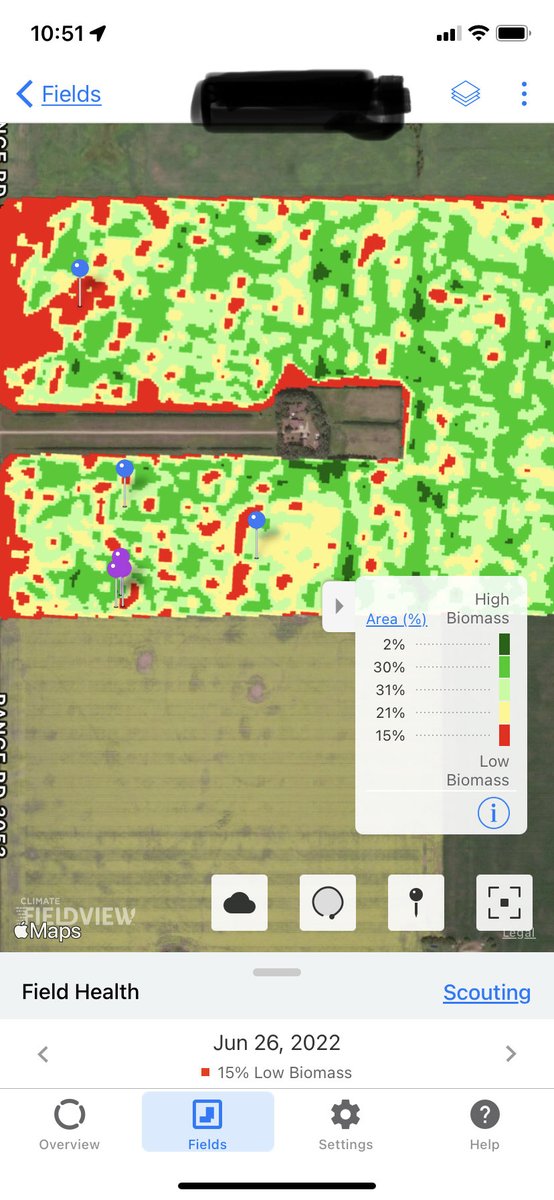Drop a scouting pin with pin tool
Screen dimensions: 554x1200
416,903
